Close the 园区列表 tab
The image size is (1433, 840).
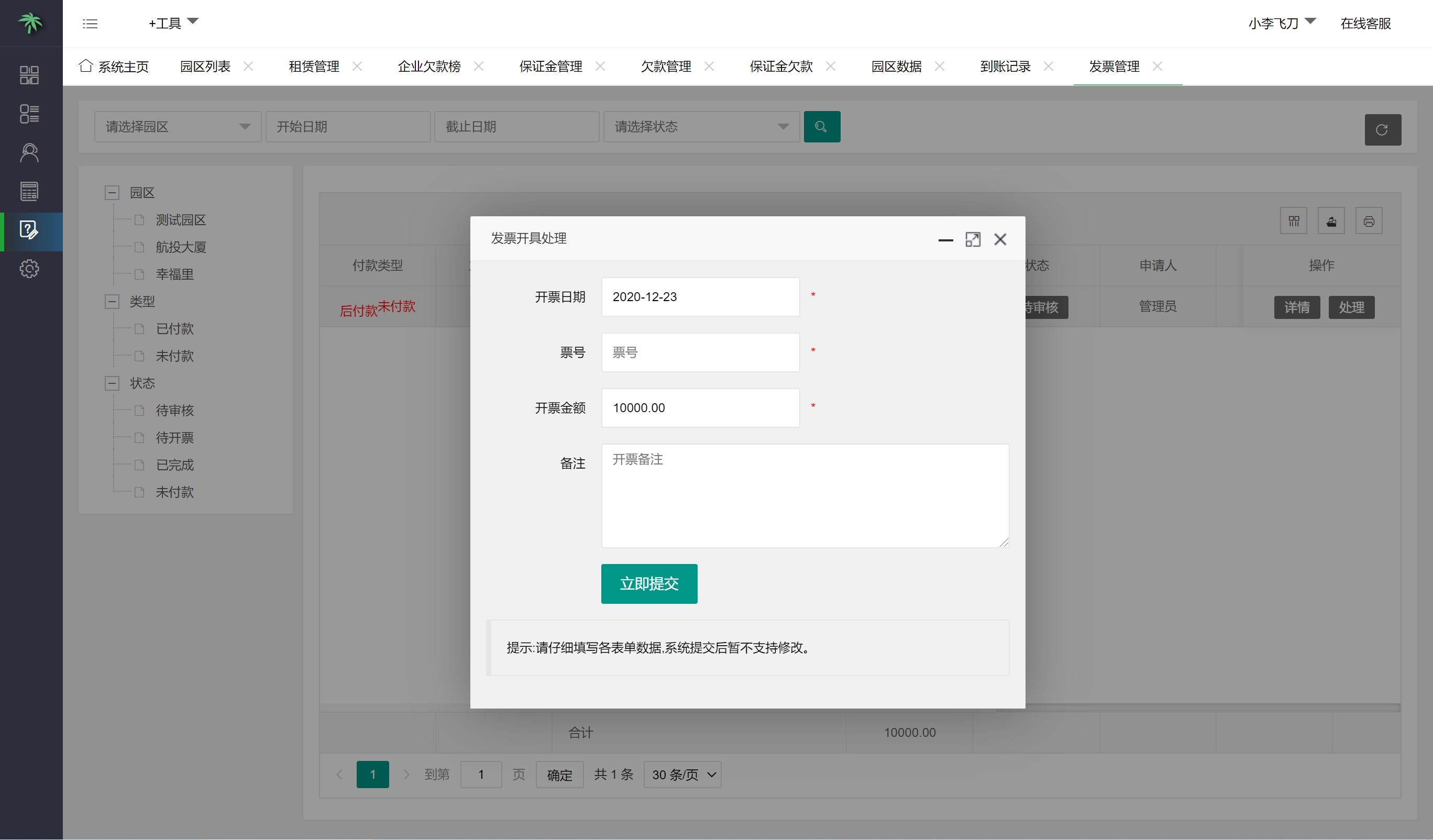[248, 66]
